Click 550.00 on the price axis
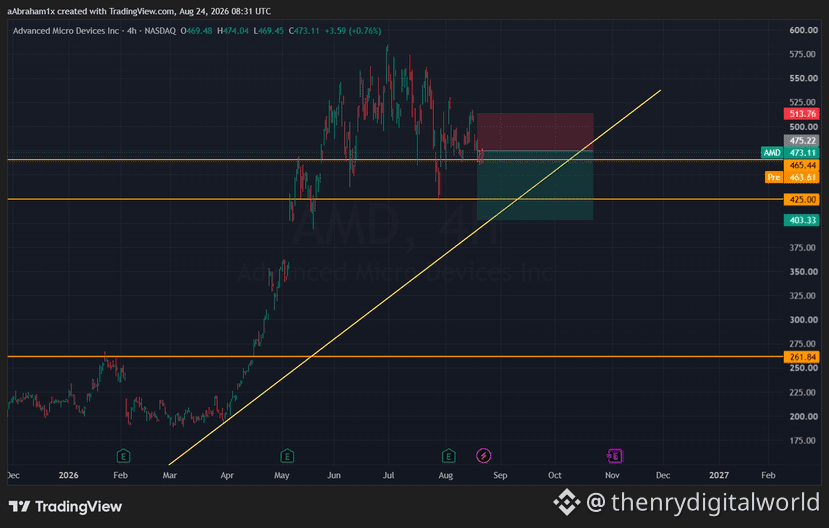This screenshot has height=528, width=829. (x=803, y=78)
